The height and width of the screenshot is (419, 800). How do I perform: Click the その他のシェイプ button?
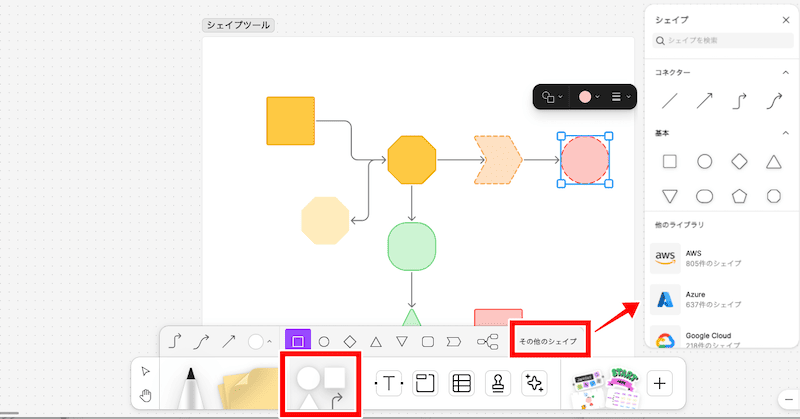548,342
